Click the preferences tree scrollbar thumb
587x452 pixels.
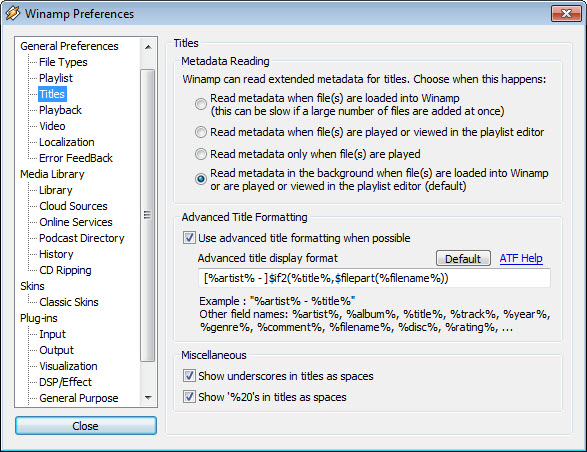coord(147,215)
